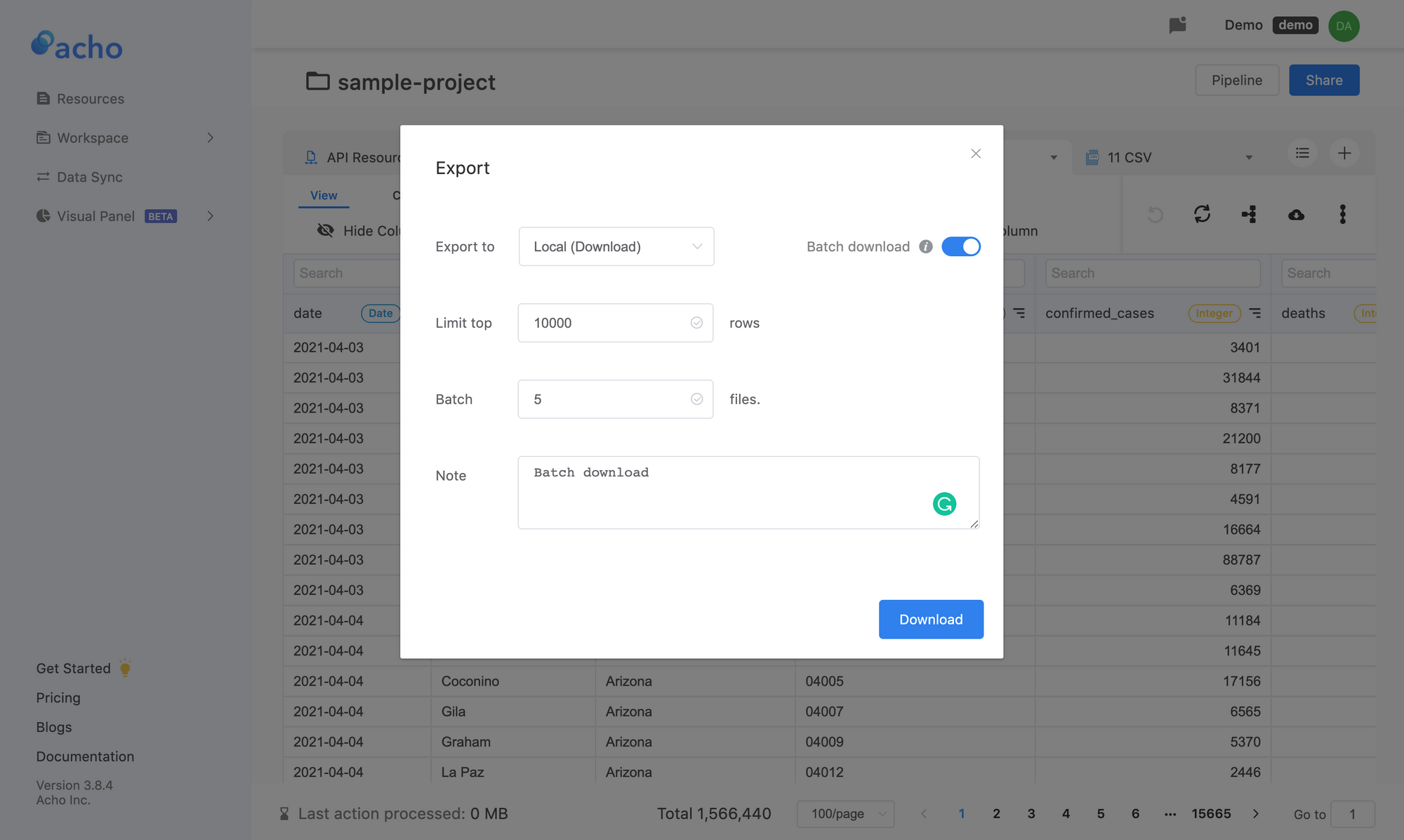The width and height of the screenshot is (1404, 840).
Task: Open Get Started link
Action: point(74,669)
